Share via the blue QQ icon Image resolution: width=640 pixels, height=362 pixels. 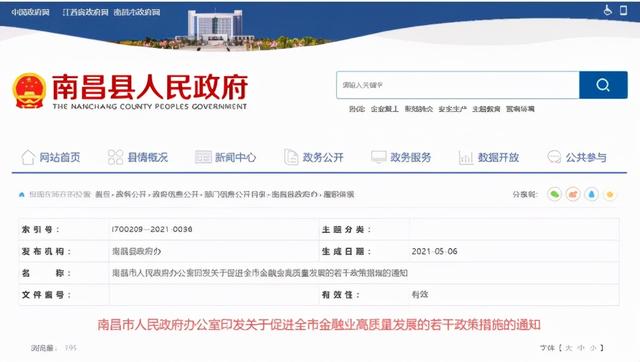[x=591, y=195]
